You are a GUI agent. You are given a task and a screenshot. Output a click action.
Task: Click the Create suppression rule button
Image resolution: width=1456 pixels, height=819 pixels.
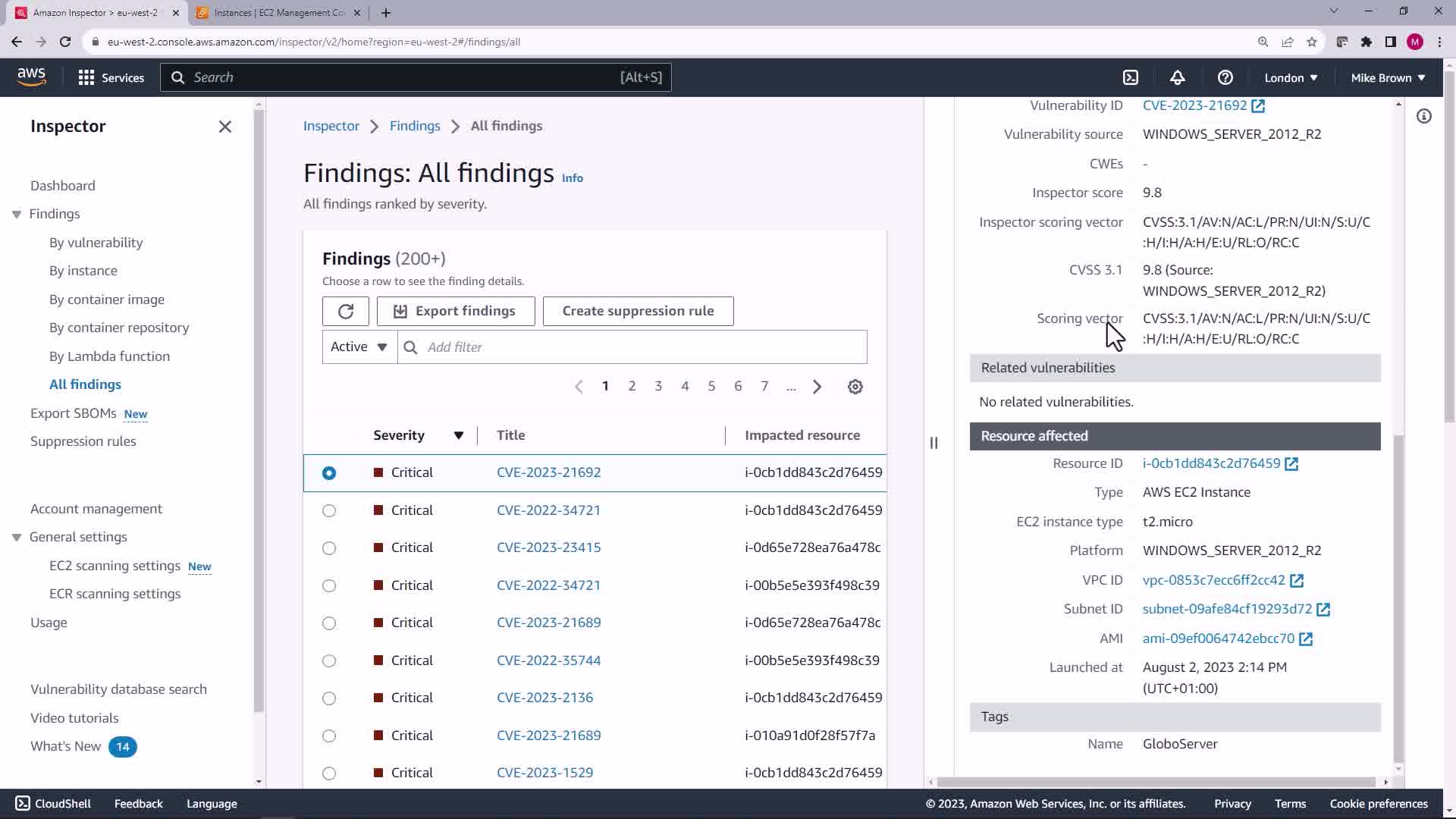(x=638, y=311)
